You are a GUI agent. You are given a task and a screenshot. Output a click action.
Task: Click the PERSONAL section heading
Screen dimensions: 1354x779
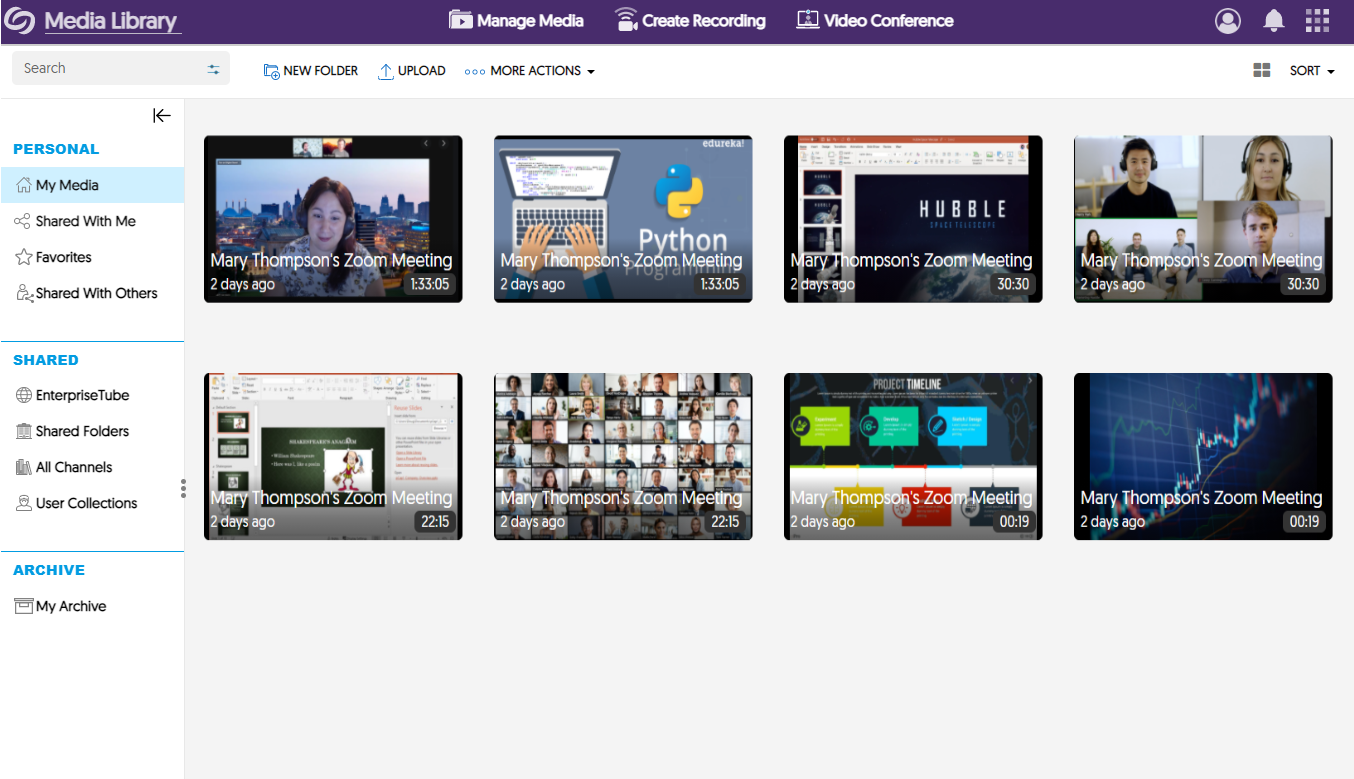(56, 149)
